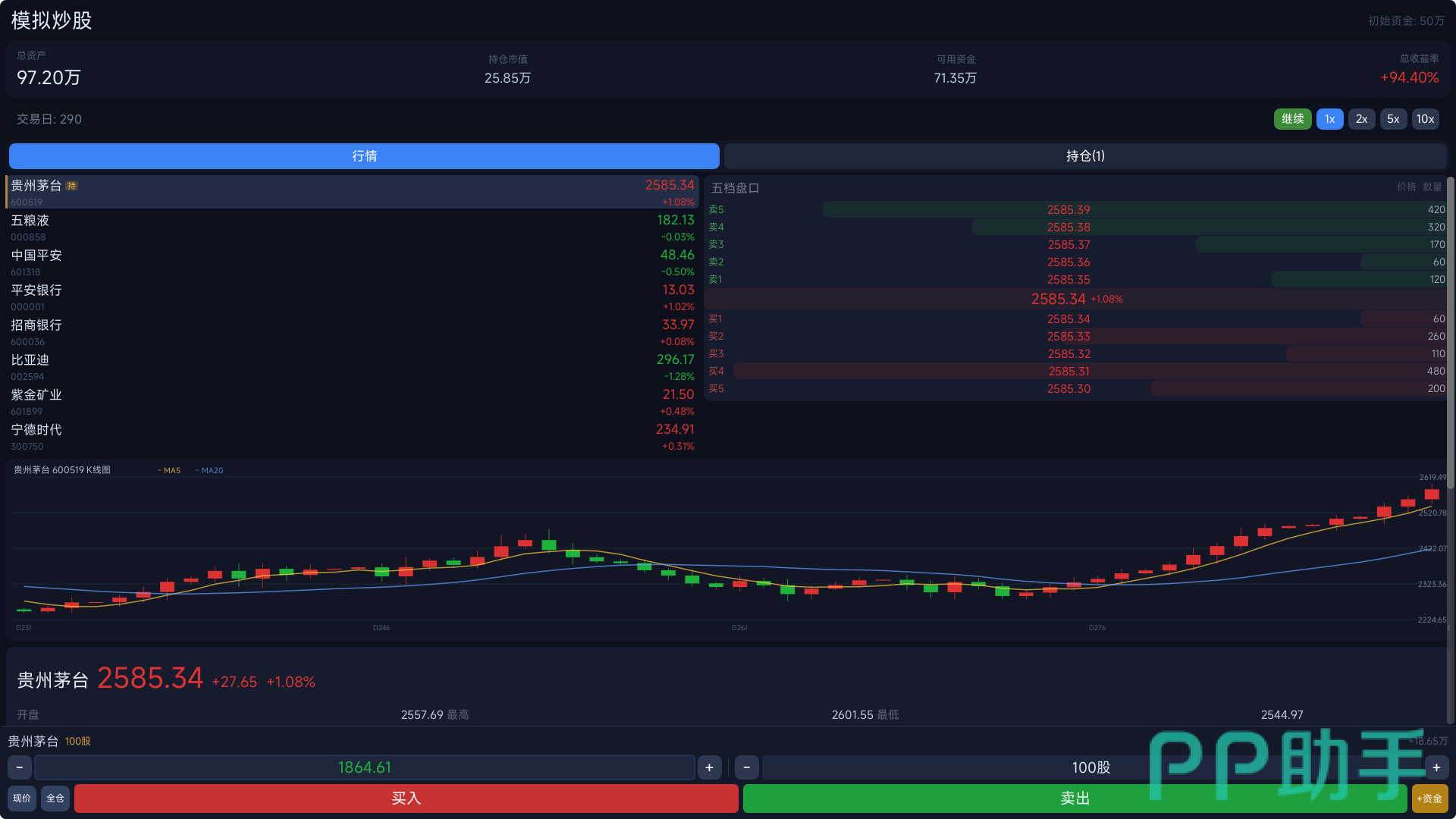
Task: Click the 卖3 order row at 2585.37
Action: point(1077,245)
